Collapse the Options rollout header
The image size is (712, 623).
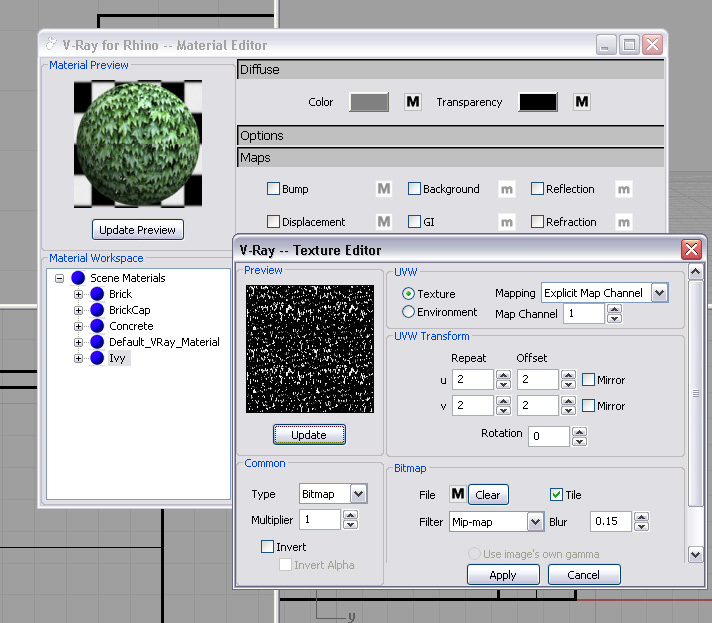450,136
